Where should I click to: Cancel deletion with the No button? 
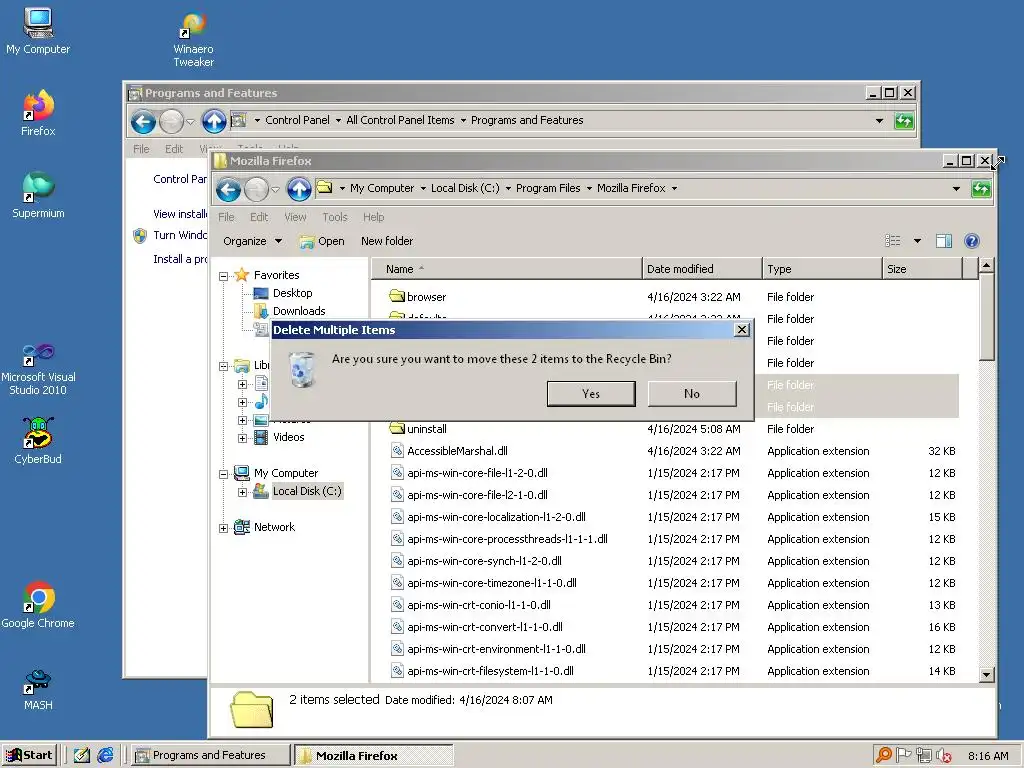pyautogui.click(x=692, y=394)
